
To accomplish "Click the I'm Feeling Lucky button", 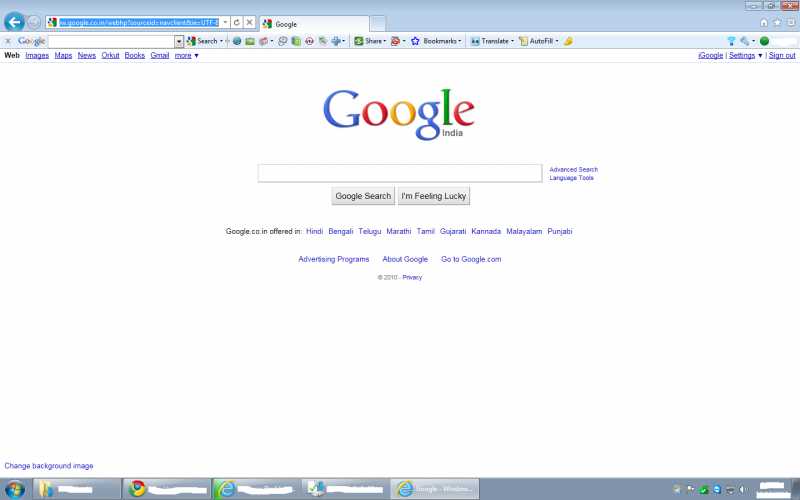I will coord(434,196).
